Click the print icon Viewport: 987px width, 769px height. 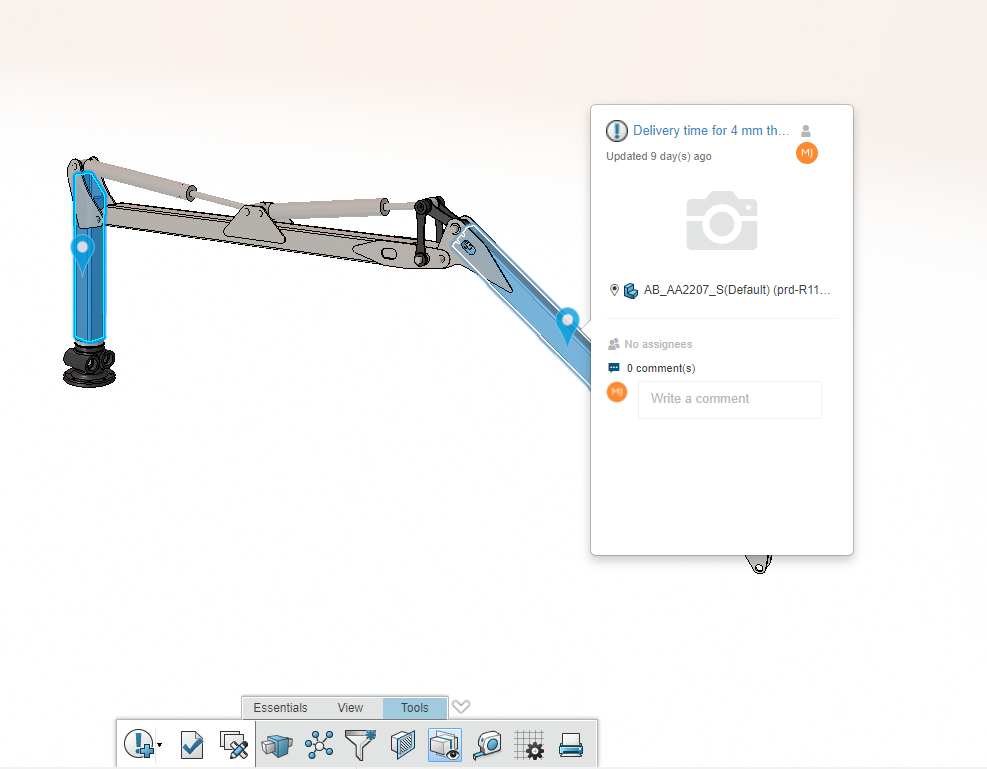pyautogui.click(x=570, y=744)
